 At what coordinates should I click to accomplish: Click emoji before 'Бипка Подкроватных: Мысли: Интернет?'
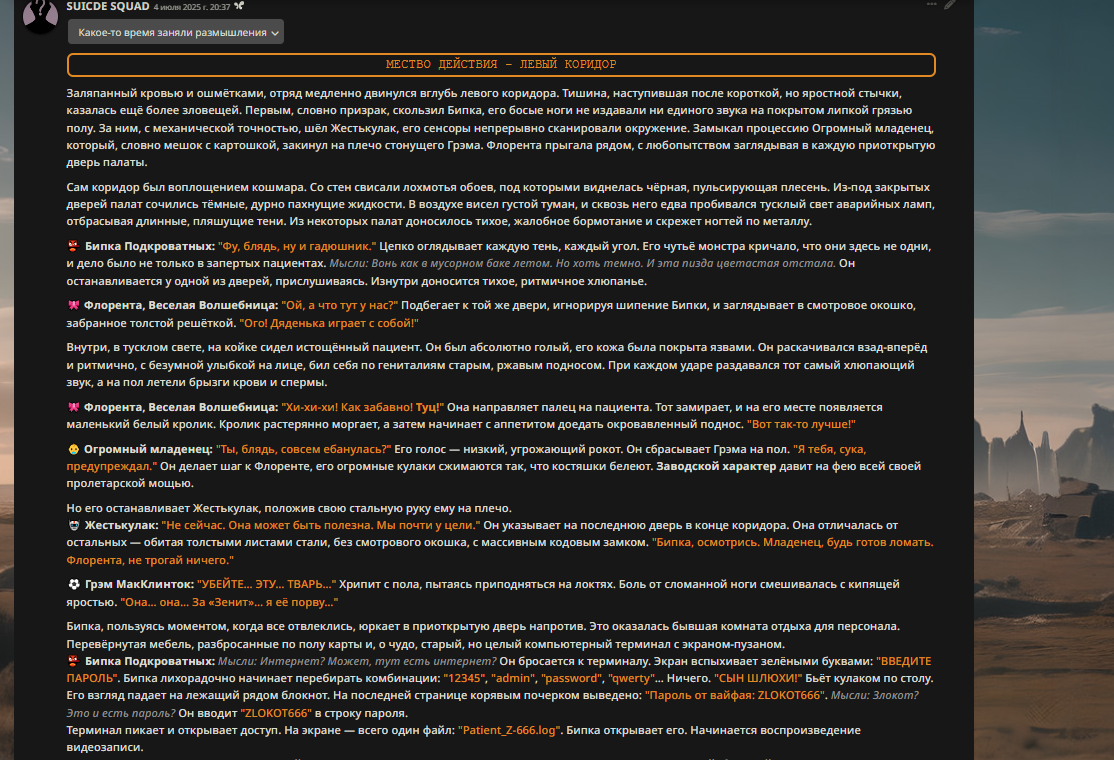click(x=72, y=661)
